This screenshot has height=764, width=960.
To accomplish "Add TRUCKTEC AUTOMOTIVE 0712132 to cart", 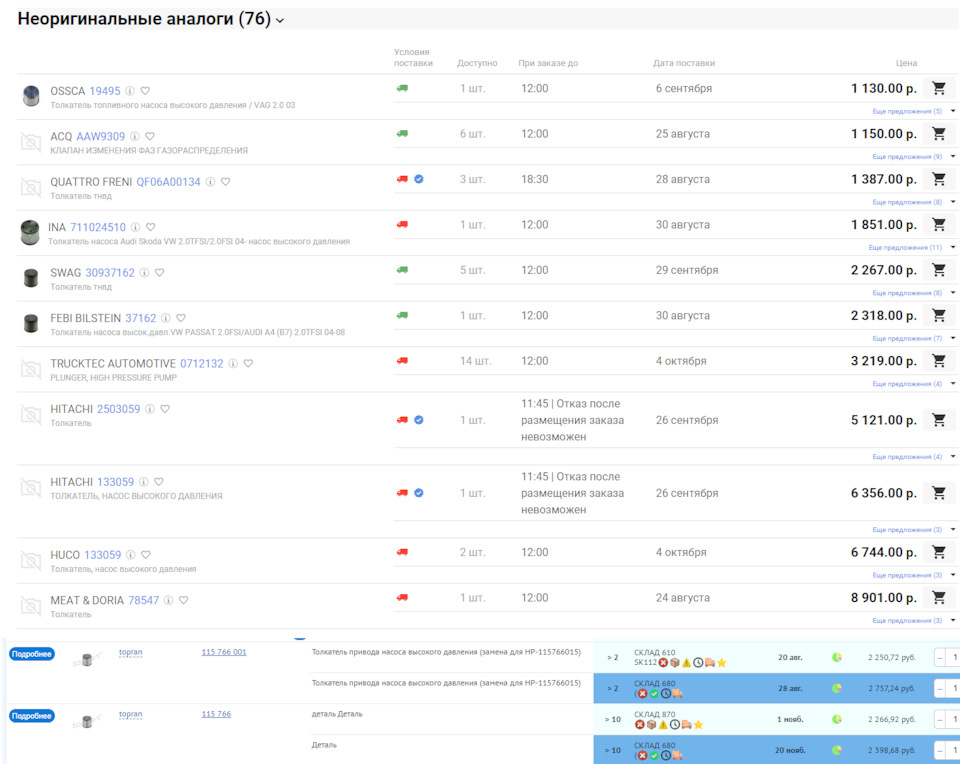I will pyautogui.click(x=939, y=361).
